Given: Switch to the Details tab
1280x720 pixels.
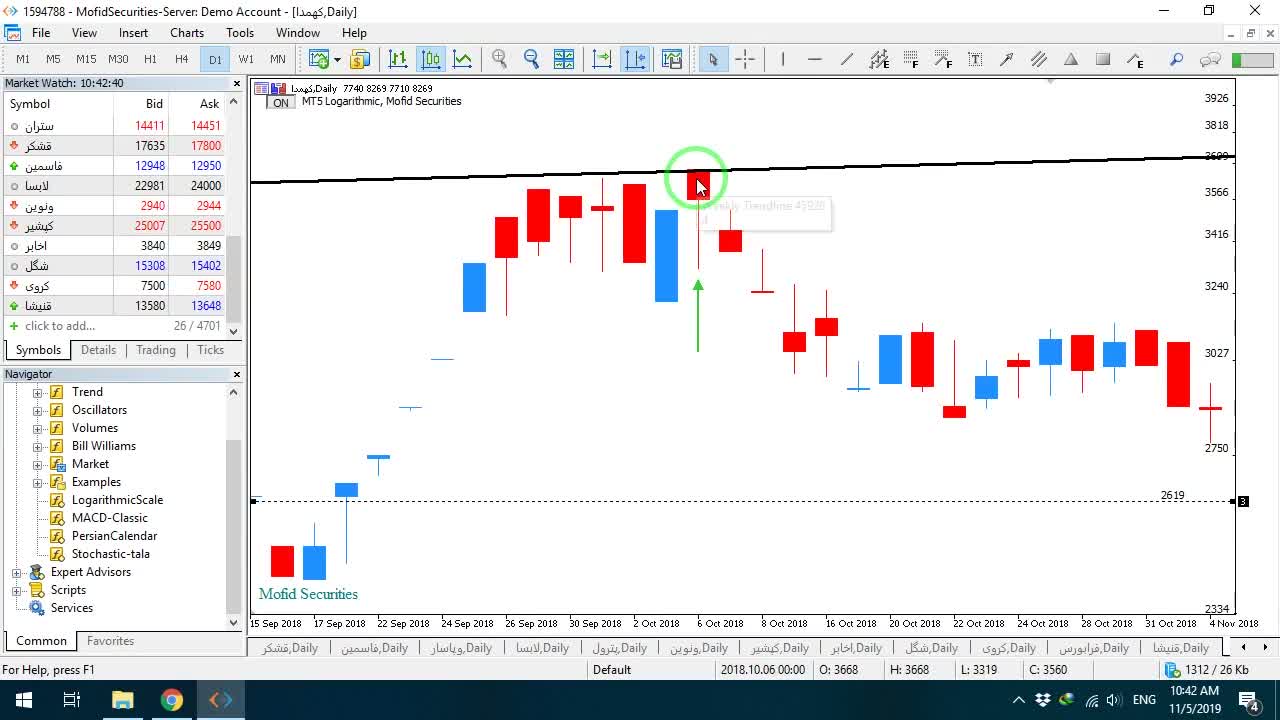Looking at the screenshot, I should 98,350.
